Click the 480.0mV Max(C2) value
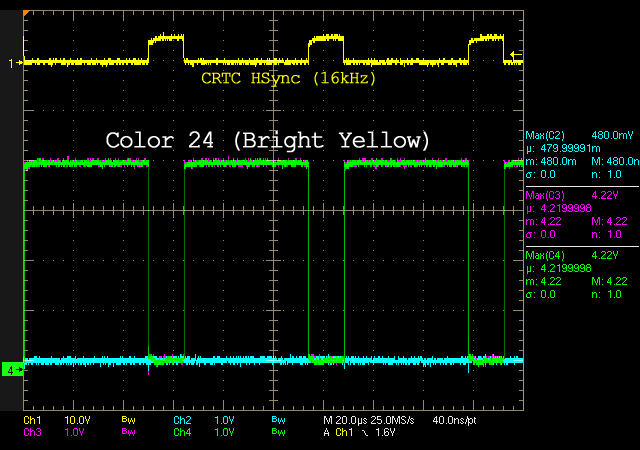This screenshot has height=450, width=640. pyautogui.click(x=612, y=135)
